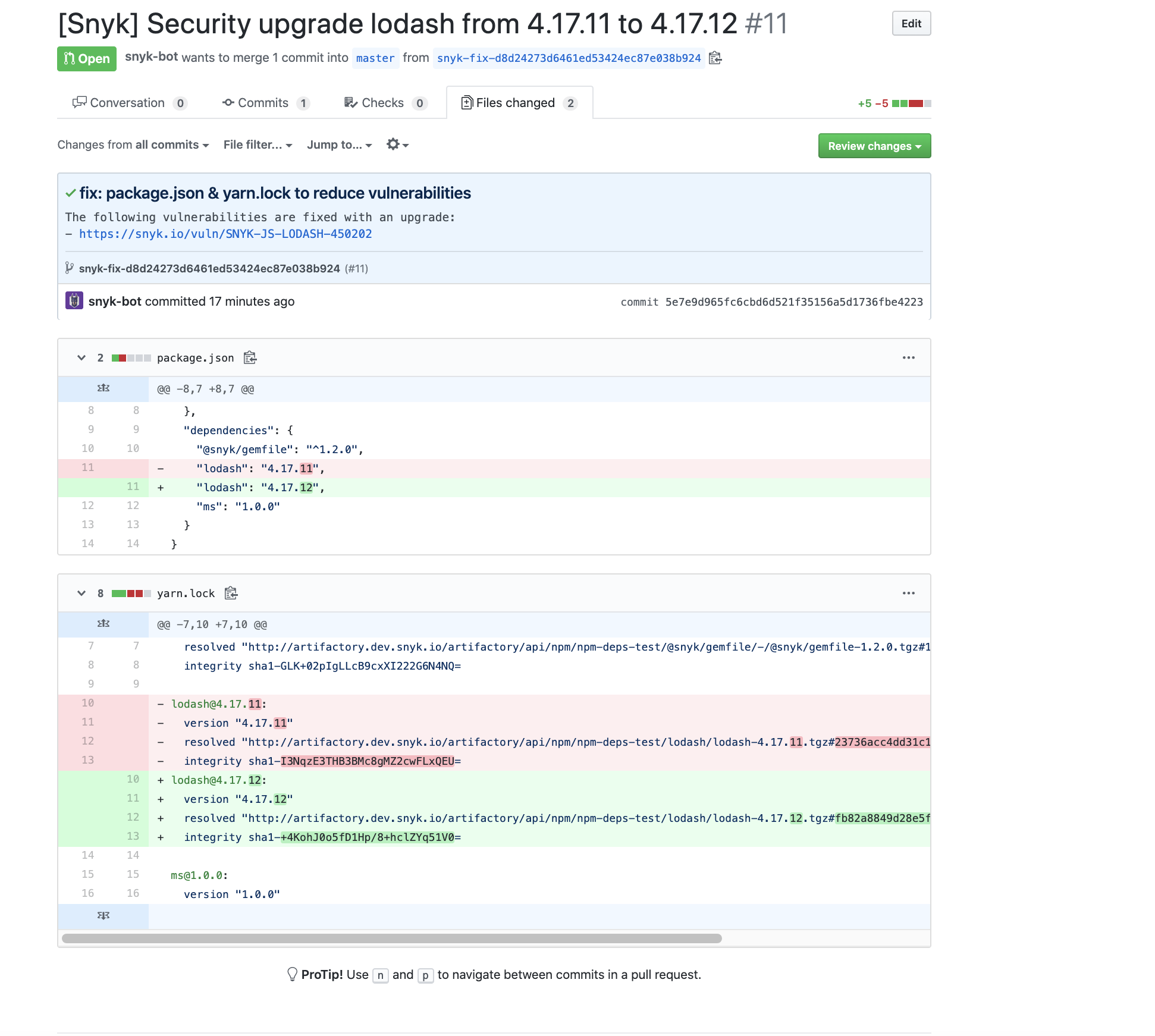This screenshot has height=1036, width=1155.
Task: Open yarn.lock file options ellipsis menu
Action: point(908,593)
